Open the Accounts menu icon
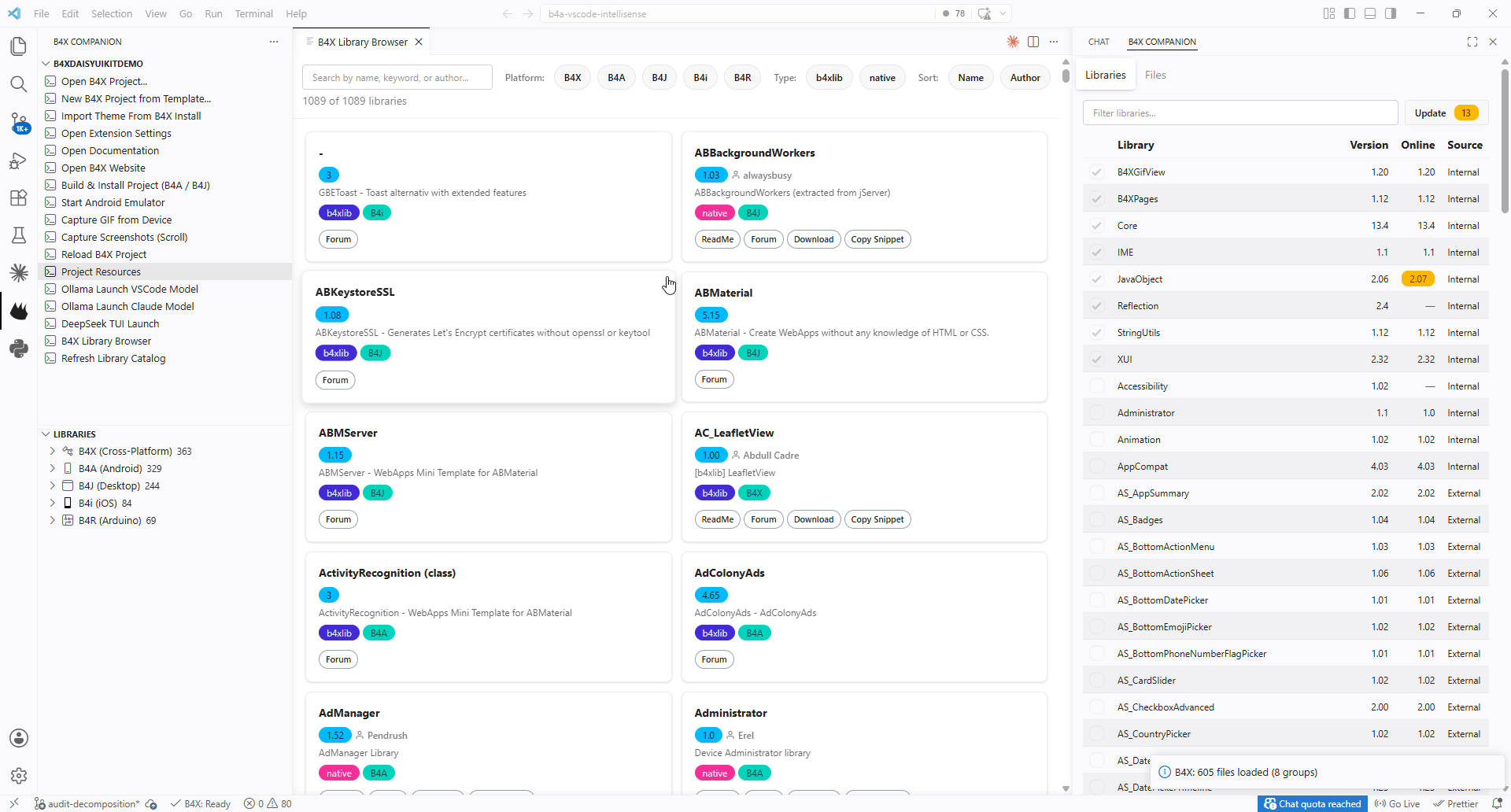The height and width of the screenshot is (812, 1511). click(x=19, y=738)
